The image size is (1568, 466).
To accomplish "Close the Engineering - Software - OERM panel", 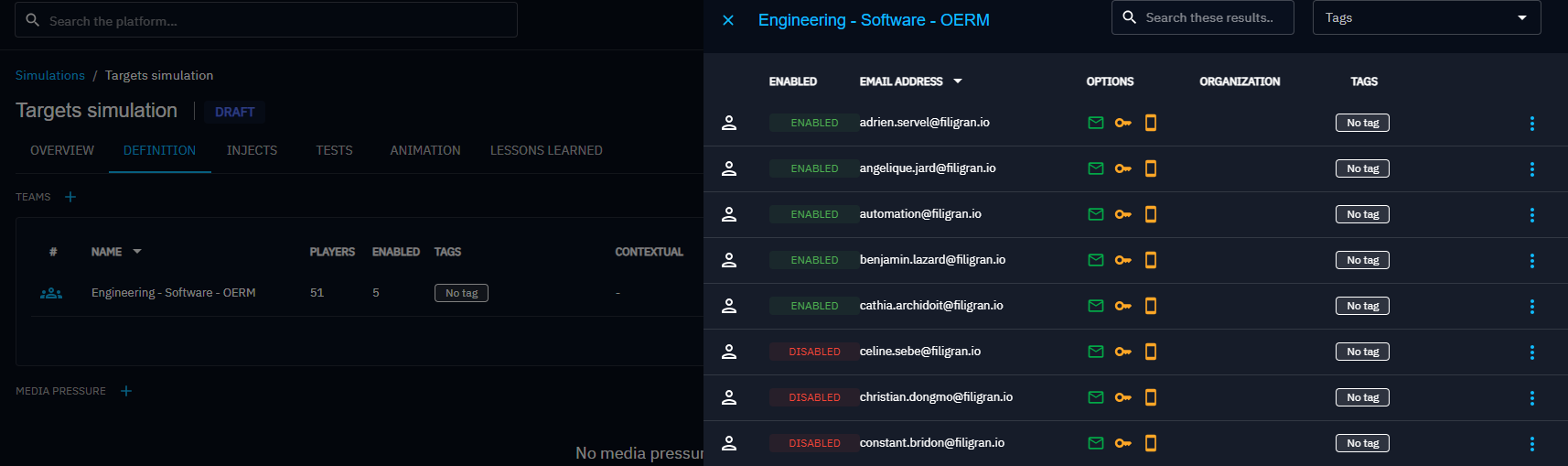I will (728, 20).
